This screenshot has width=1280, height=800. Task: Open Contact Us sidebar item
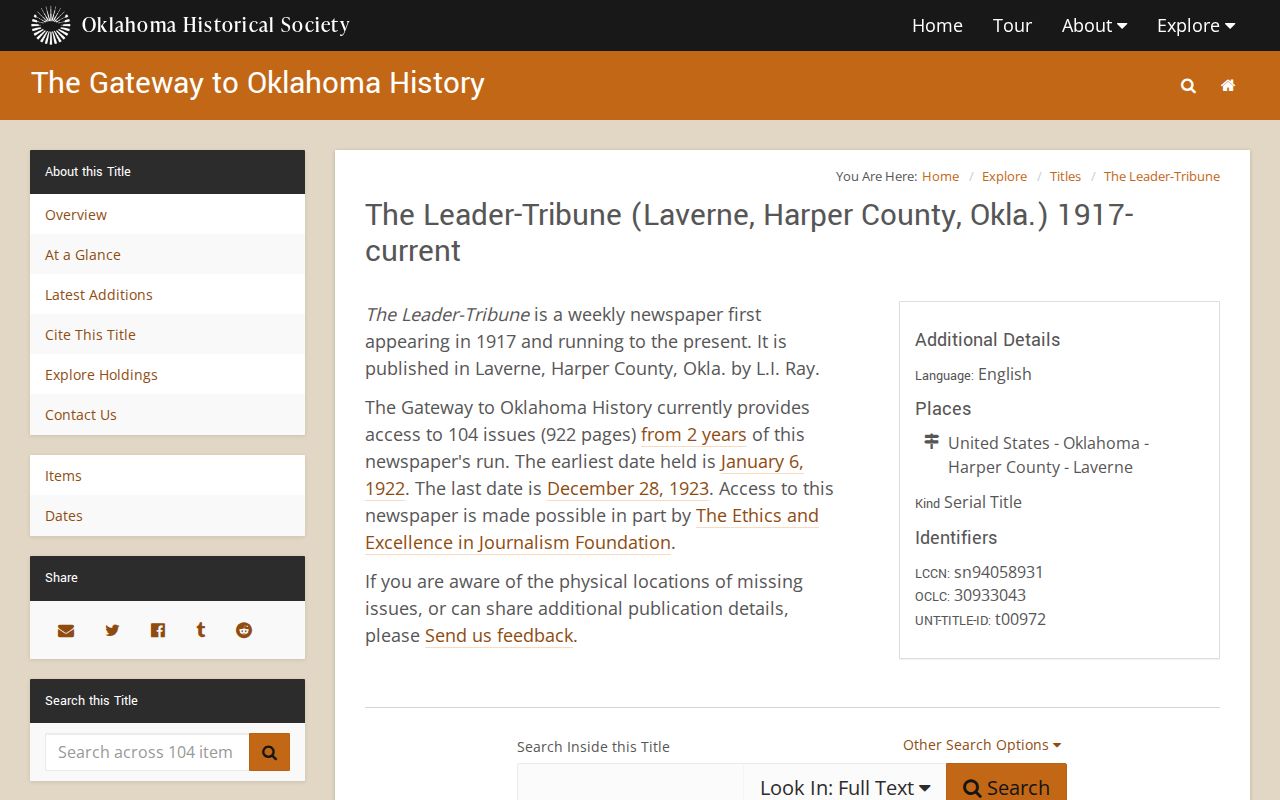pyautogui.click(x=167, y=415)
